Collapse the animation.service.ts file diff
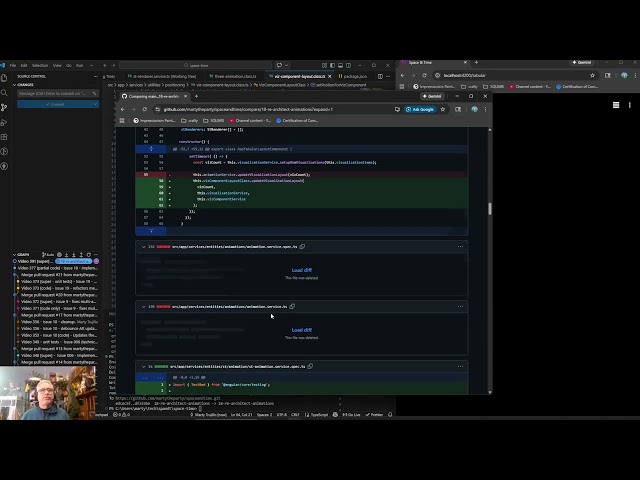This screenshot has width=640, height=480. click(x=143, y=307)
